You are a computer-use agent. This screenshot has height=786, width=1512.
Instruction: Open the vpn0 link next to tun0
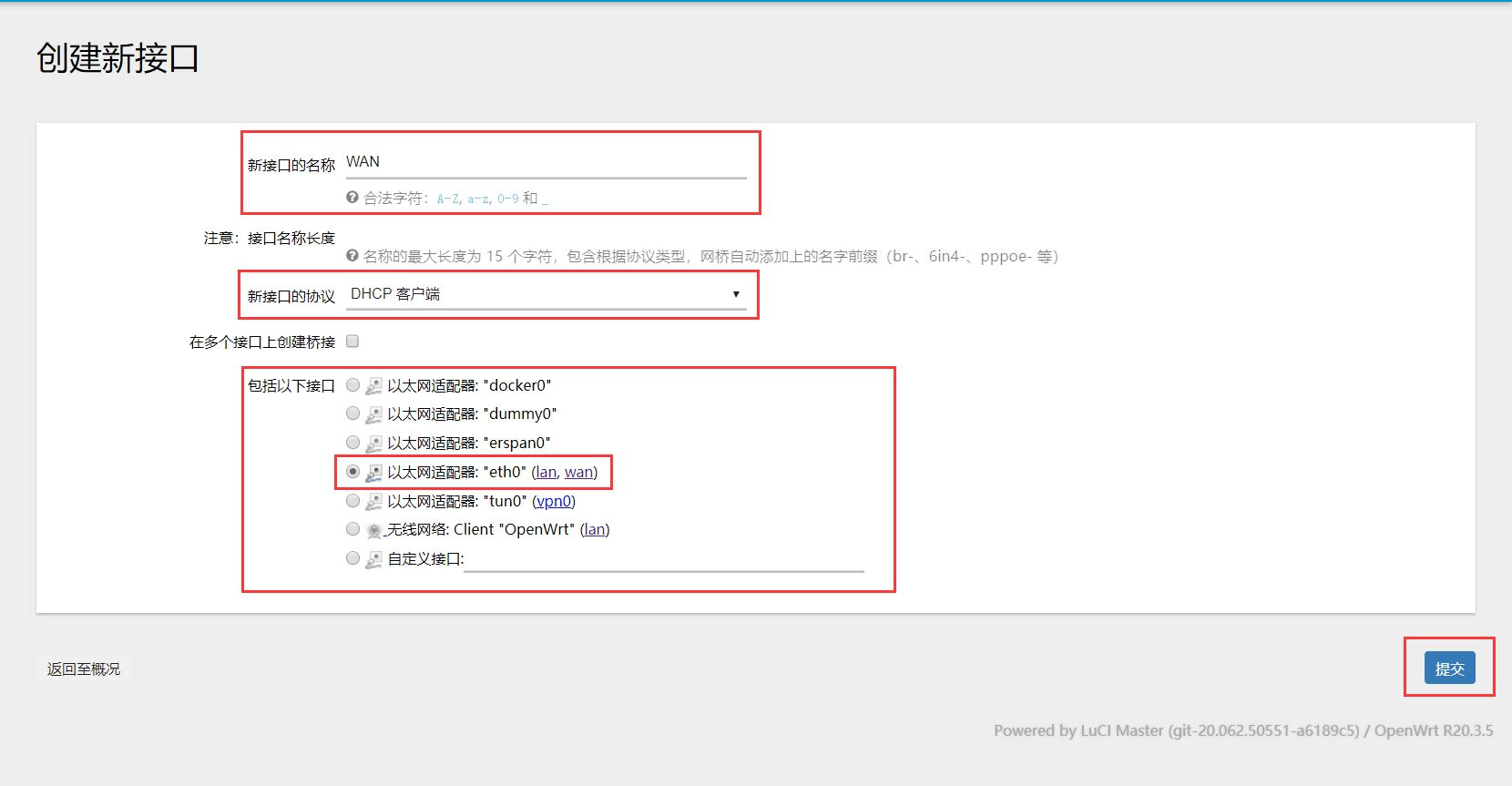click(x=554, y=501)
